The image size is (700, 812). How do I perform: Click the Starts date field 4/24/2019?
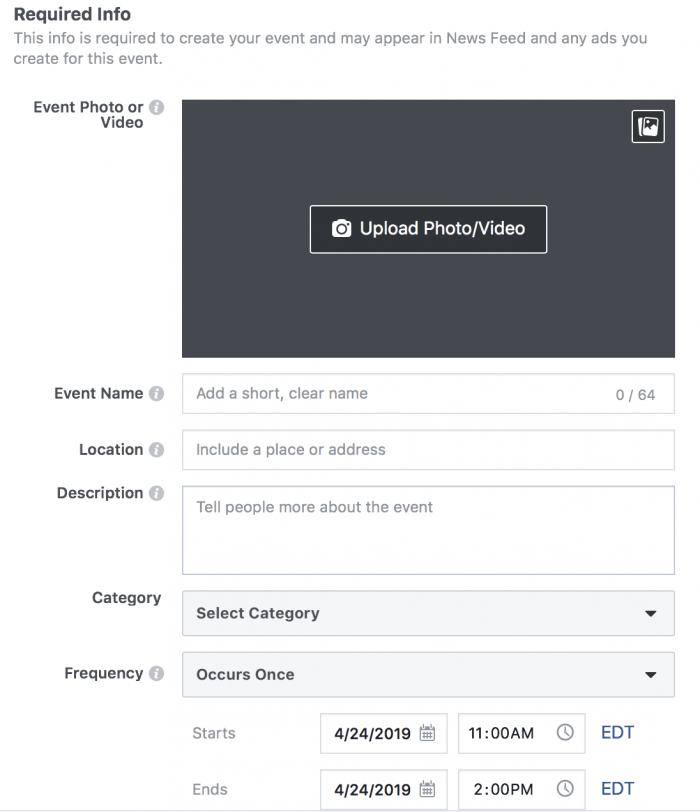[384, 733]
